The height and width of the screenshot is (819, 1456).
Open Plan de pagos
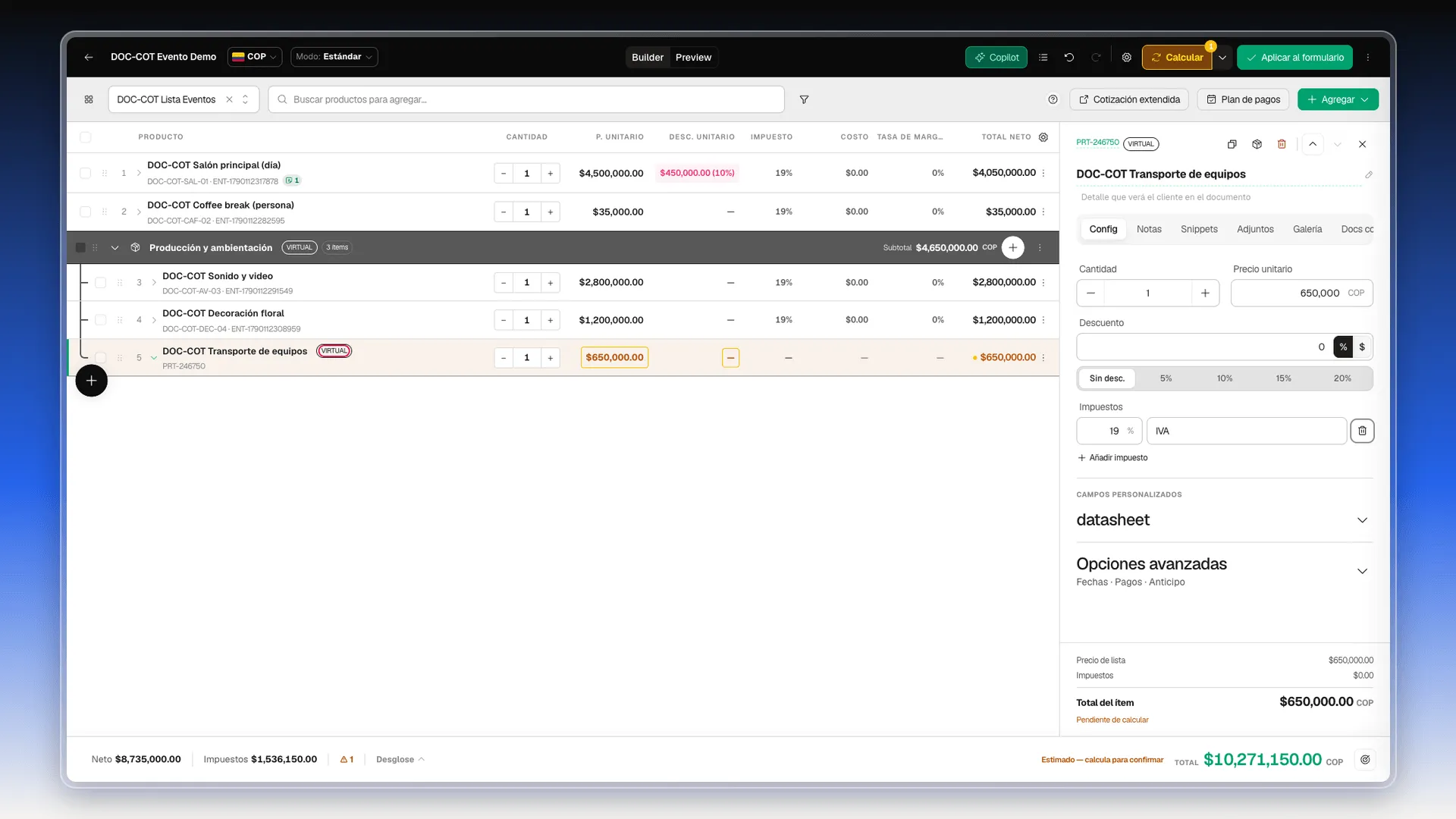pyautogui.click(x=1243, y=99)
